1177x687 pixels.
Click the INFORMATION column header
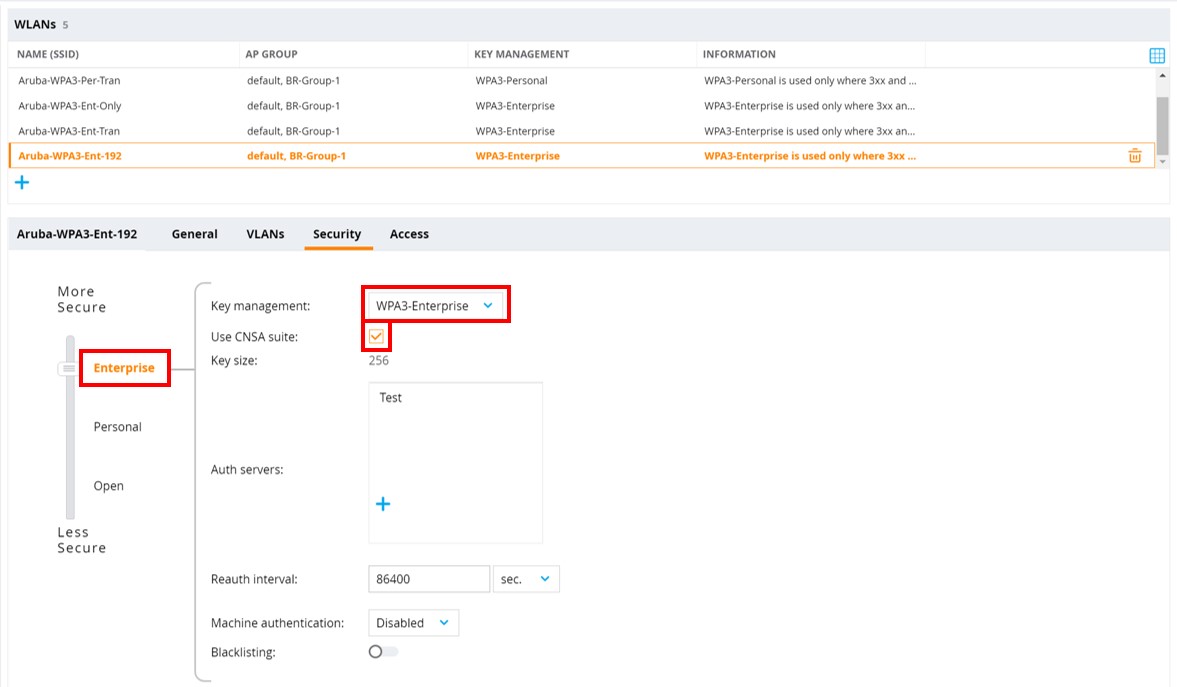click(x=739, y=54)
